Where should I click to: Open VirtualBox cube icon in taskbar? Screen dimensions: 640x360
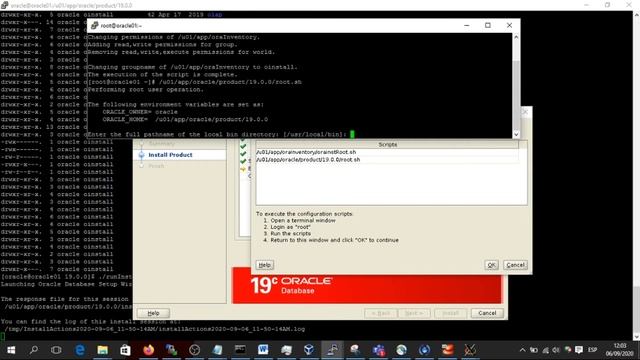click(x=309, y=350)
